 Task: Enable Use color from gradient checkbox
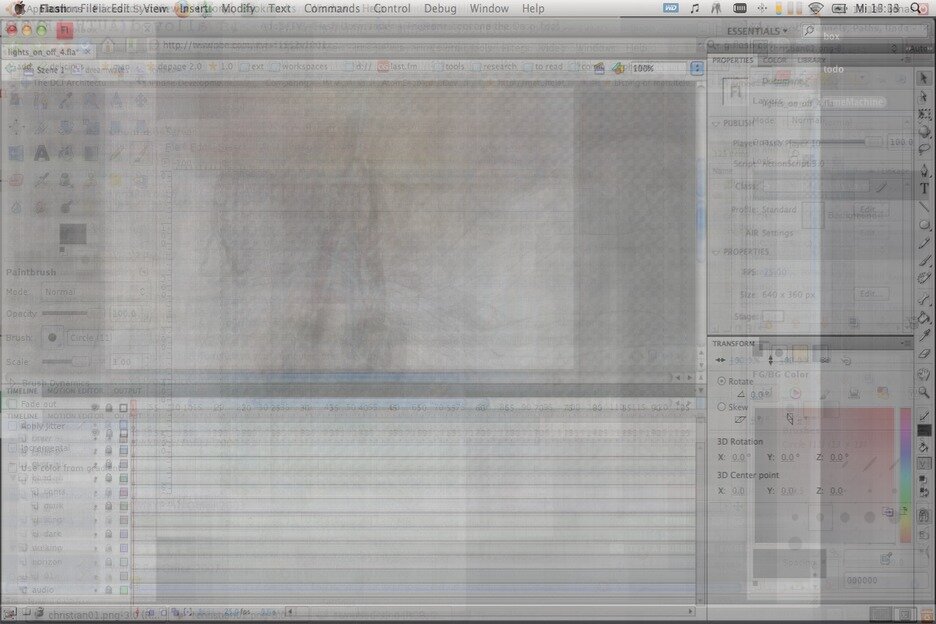coord(13,468)
